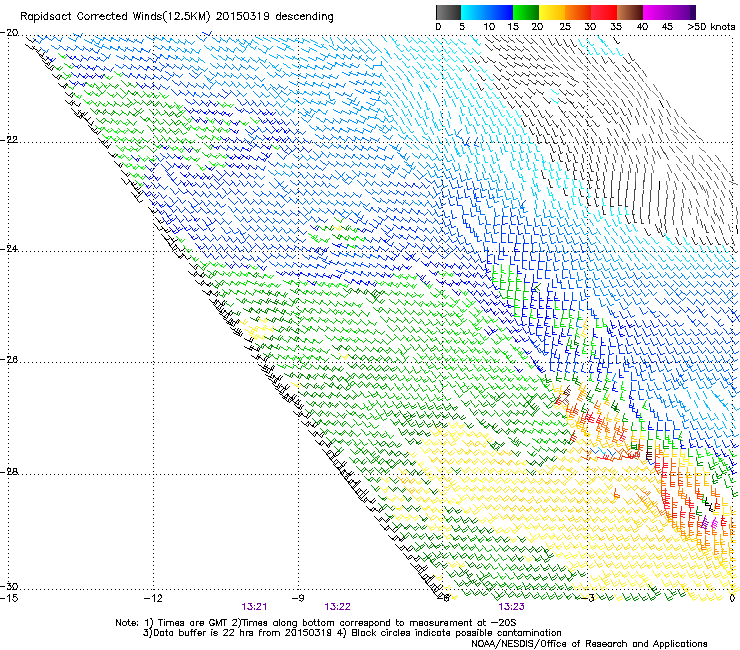The image size is (740, 650).
Task: Click the 13:23 swath time marker
Action: coord(511,607)
